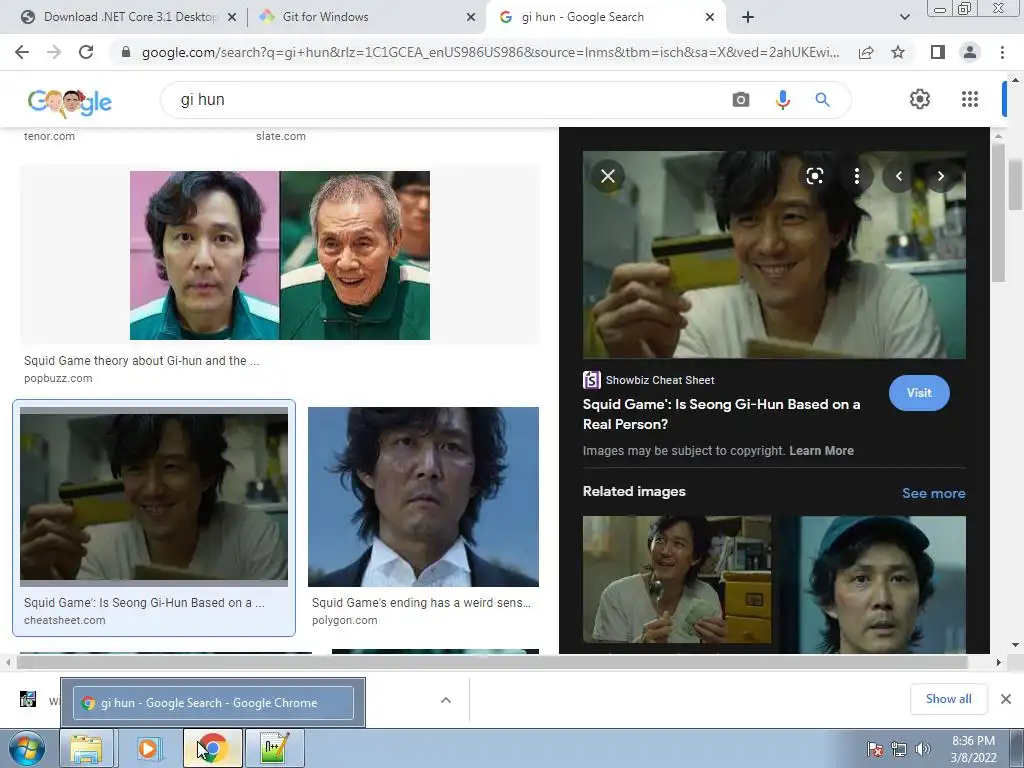Screen dimensions: 1024x768
Task: Click the tenor.com source text
Action: pos(49,136)
